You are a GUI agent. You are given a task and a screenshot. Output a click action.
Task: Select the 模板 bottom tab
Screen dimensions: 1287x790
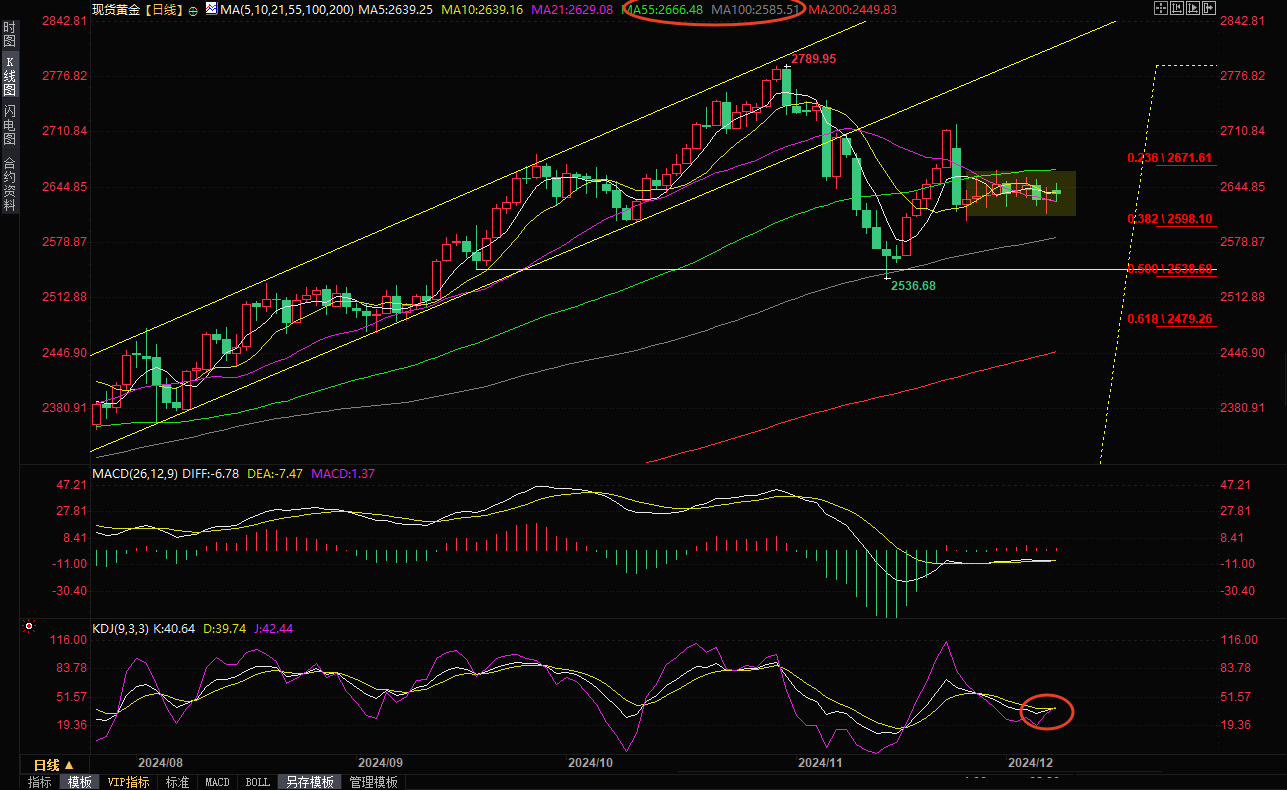point(79,782)
